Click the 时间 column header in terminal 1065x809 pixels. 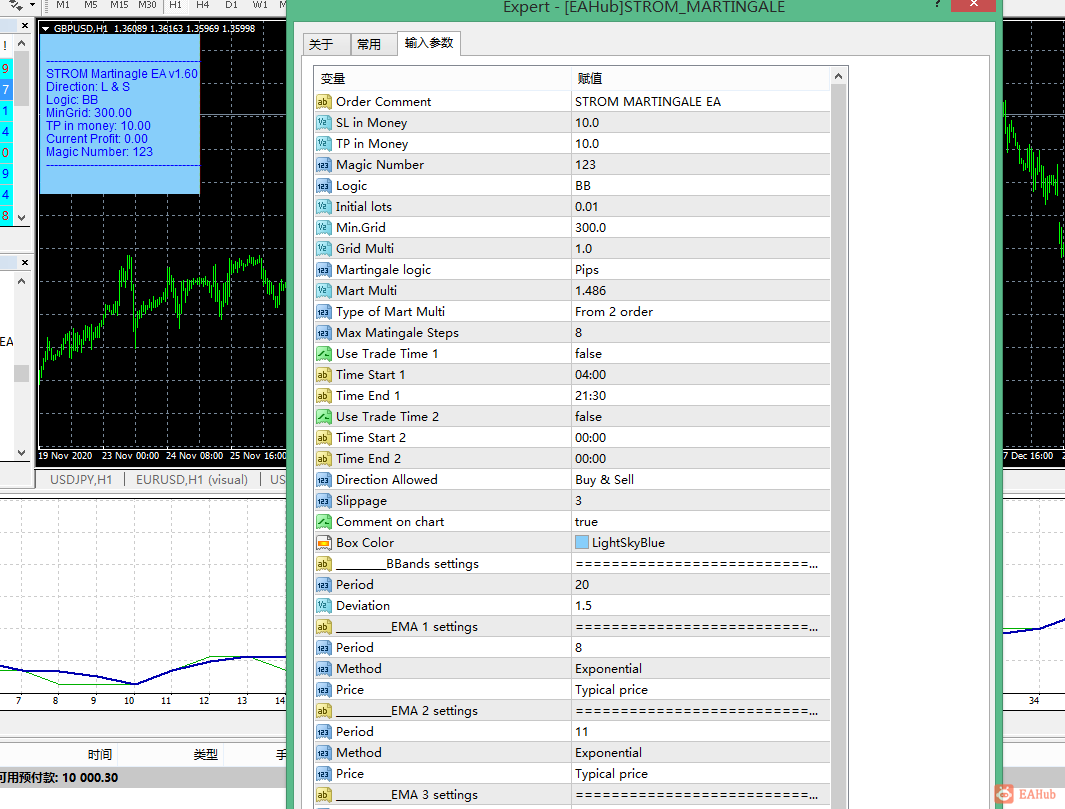(x=100, y=755)
